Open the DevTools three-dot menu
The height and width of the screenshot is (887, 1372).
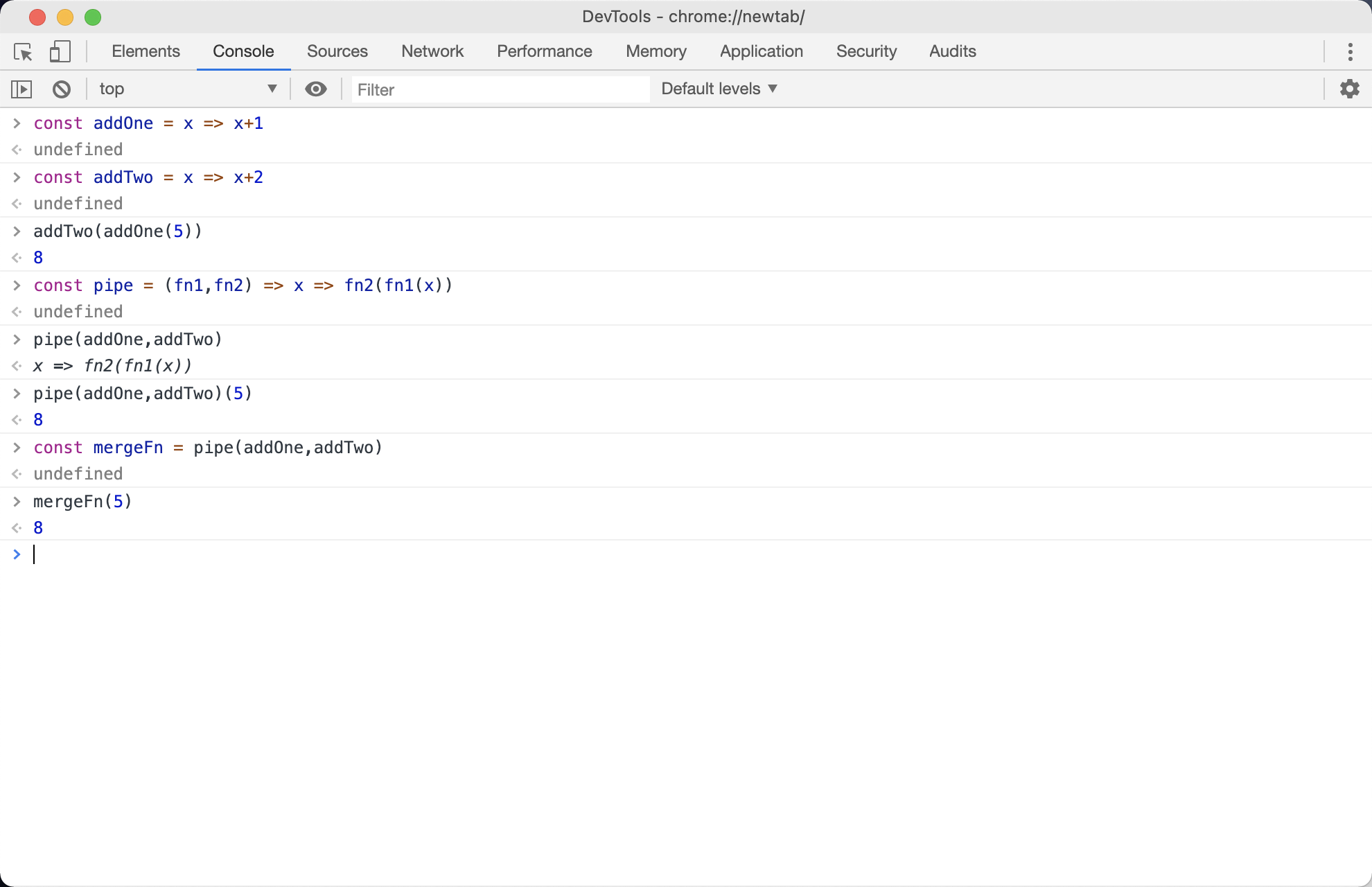[1350, 52]
